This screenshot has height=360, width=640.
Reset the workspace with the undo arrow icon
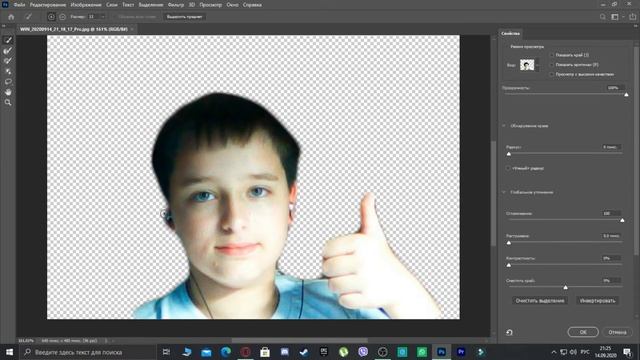509,332
